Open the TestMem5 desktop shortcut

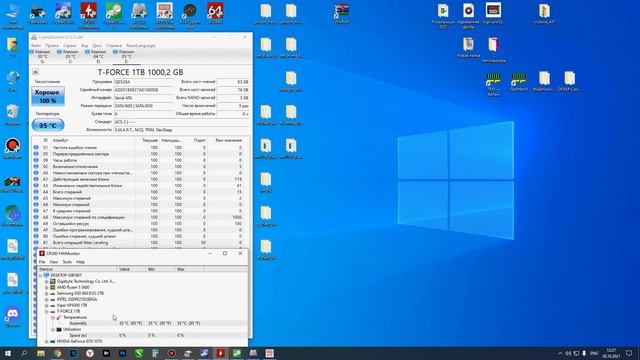point(519,82)
